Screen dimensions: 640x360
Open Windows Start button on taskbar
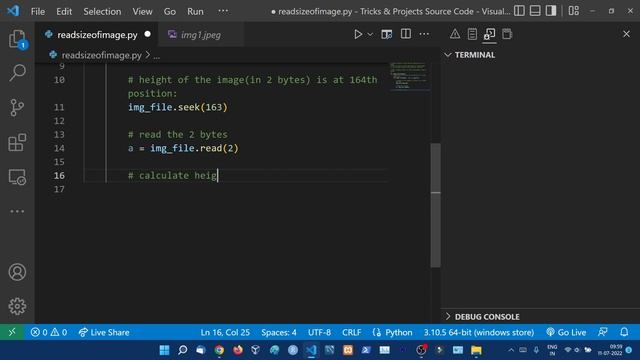(x=164, y=350)
